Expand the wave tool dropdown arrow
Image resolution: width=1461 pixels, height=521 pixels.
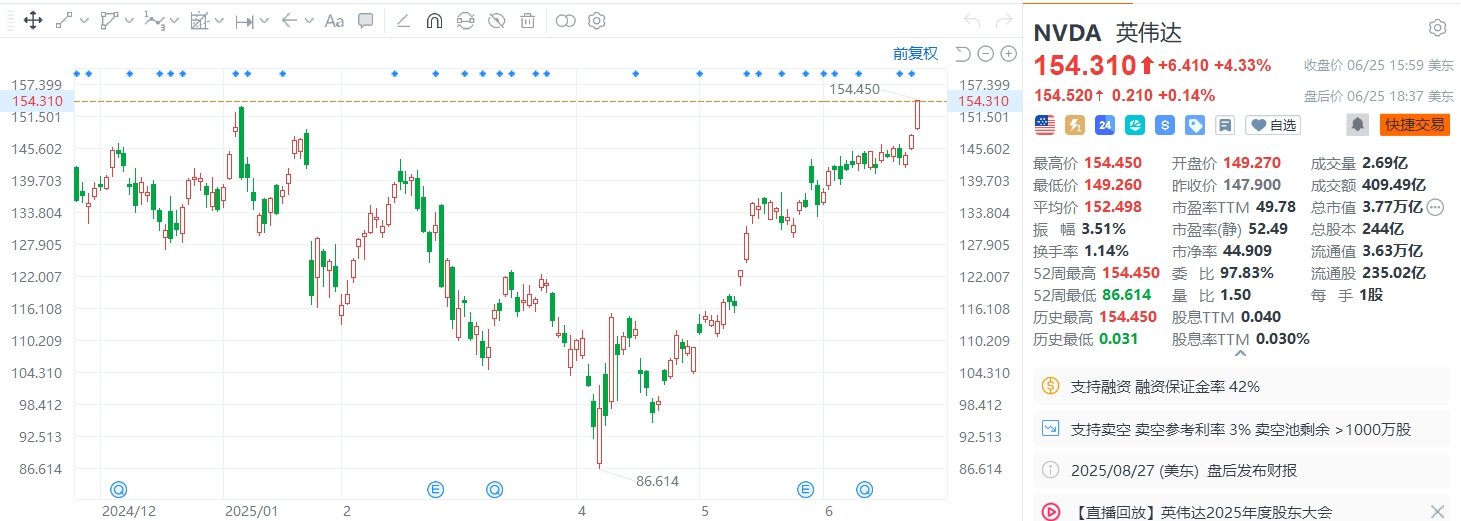pos(173,20)
